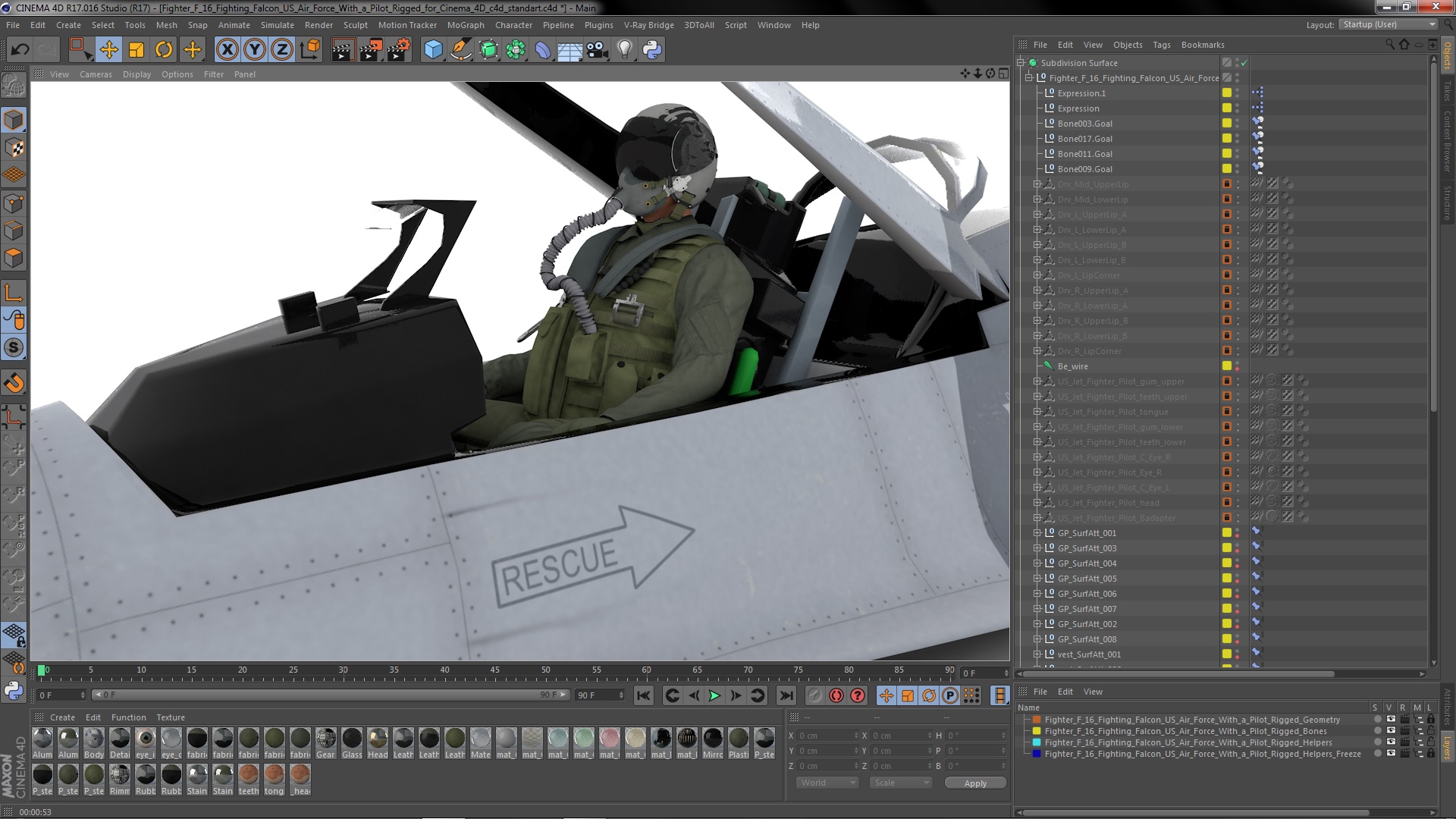This screenshot has width=1456, height=819.
Task: Collapse Fighter_F_16 root null object
Action: (x=1029, y=78)
